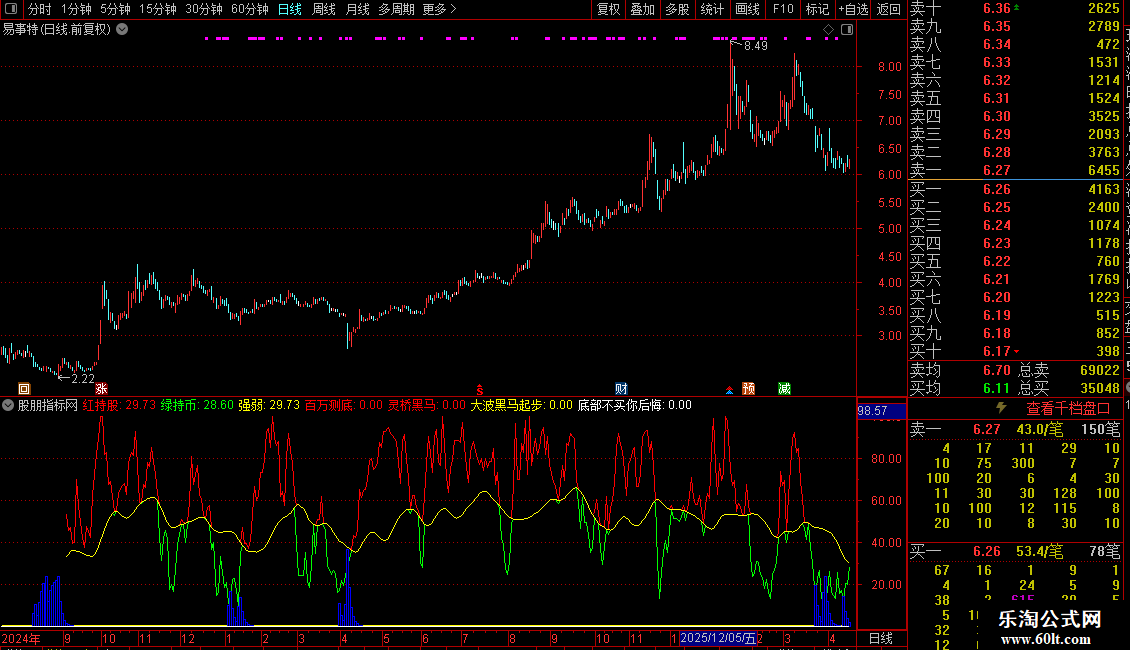Screen dimensions: 1130x650
Task: Click the 总卖 69022 value
Action: (1100, 370)
